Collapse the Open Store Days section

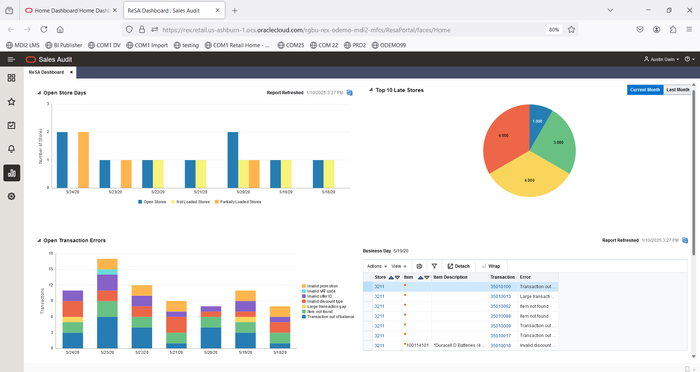click(39, 93)
